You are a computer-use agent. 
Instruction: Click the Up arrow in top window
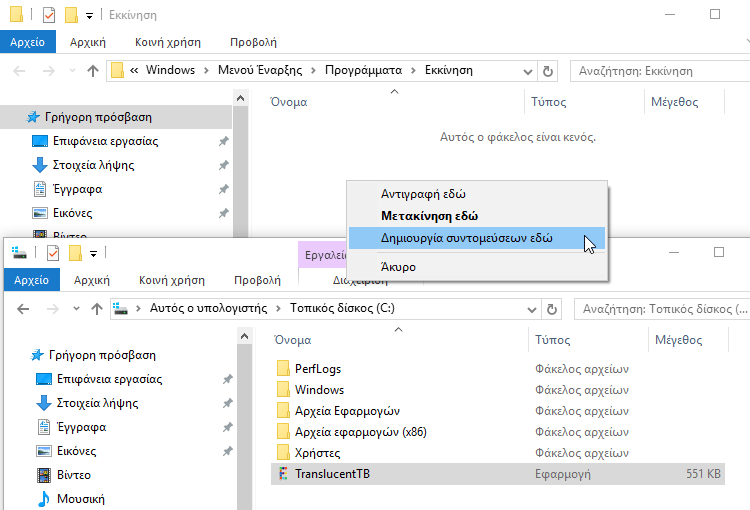pyautogui.click(x=93, y=71)
